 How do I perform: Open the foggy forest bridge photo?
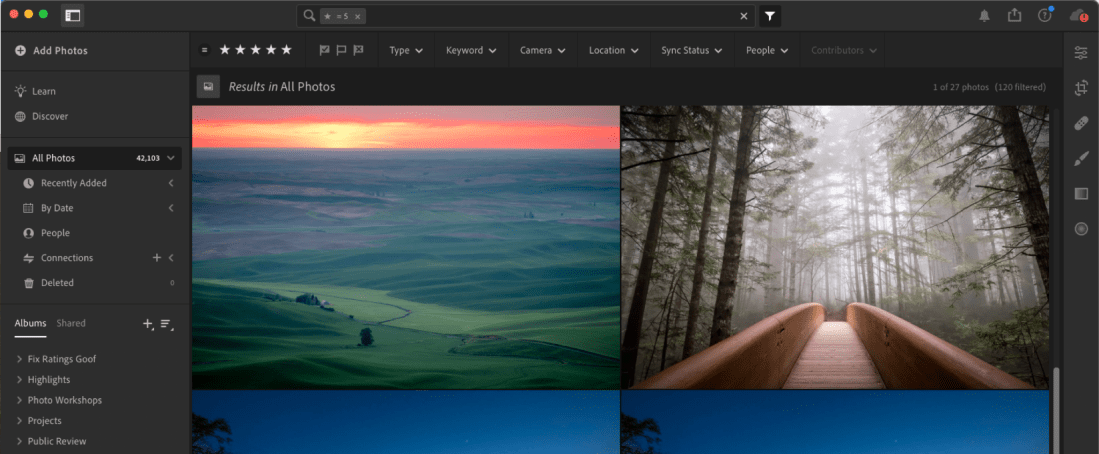point(835,247)
